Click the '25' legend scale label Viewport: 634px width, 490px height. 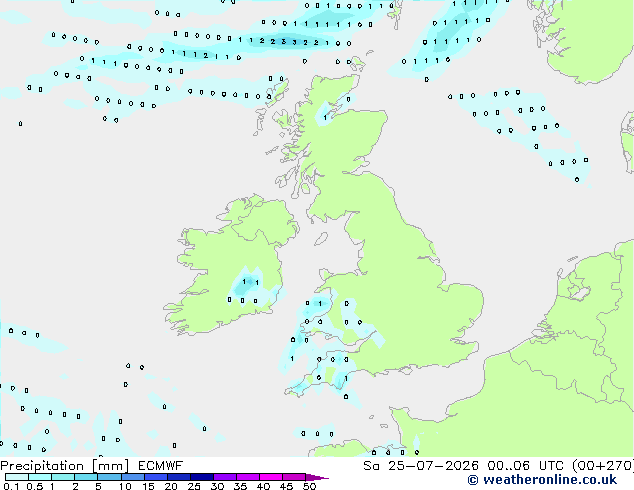[194, 486]
